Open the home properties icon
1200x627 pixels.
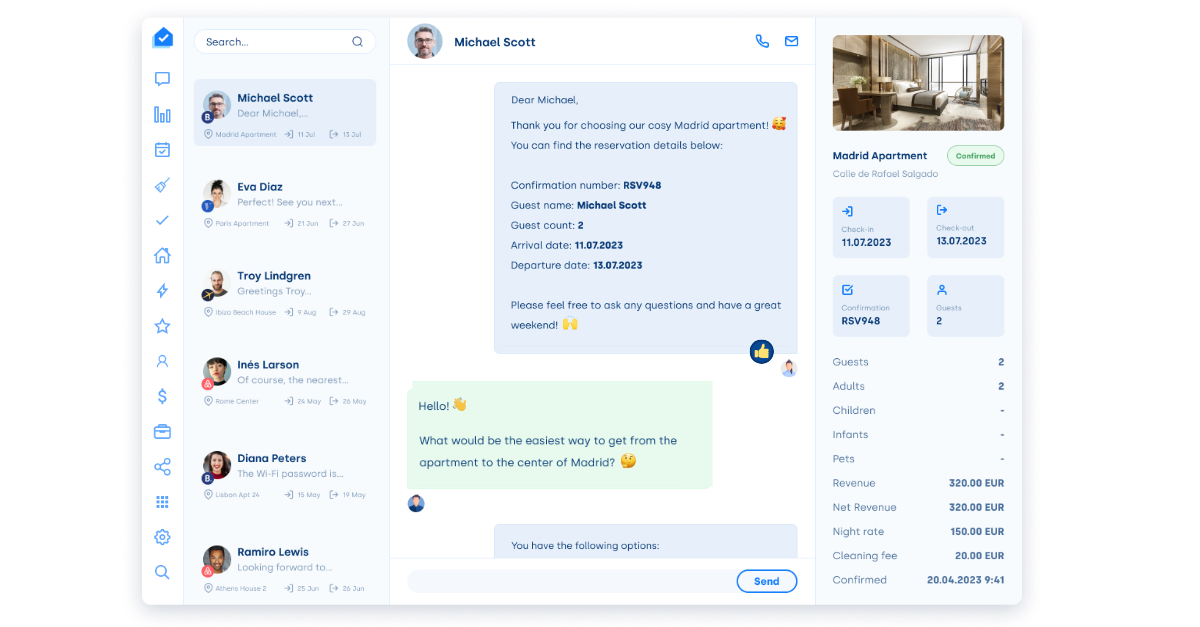[162, 255]
